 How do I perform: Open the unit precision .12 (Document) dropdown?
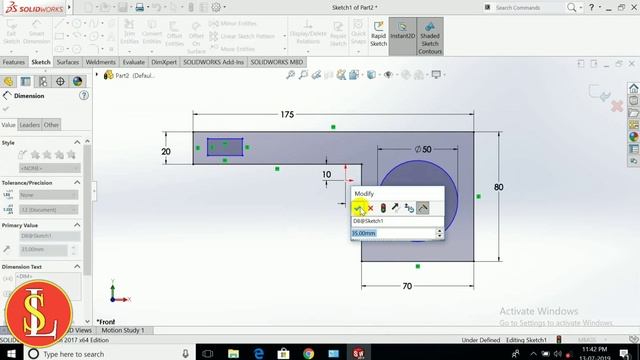49,210
